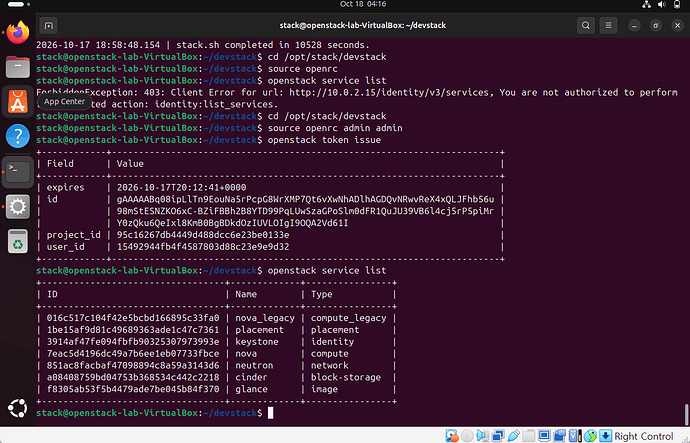Open the terminal search tool
This screenshot has width=690, height=443.
click(586, 26)
